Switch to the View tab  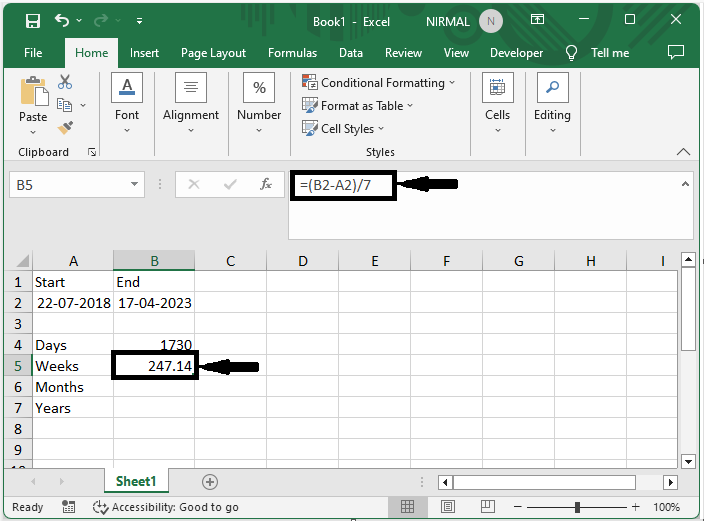pyautogui.click(x=456, y=53)
